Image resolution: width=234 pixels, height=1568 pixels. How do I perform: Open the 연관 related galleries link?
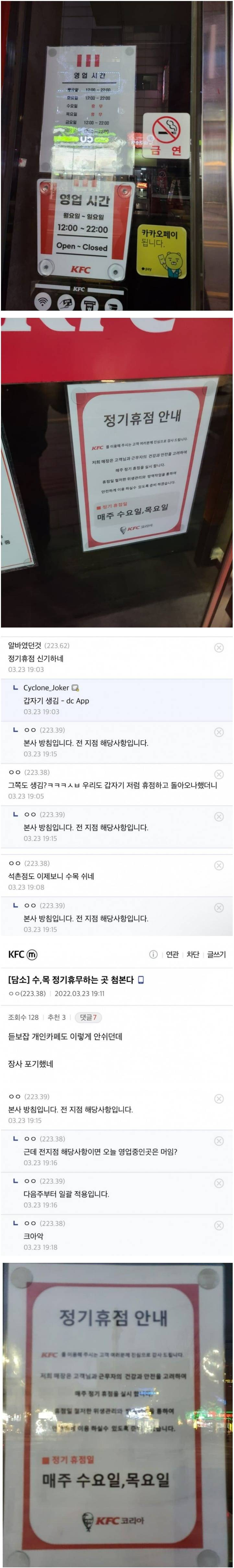pyautogui.click(x=173, y=954)
